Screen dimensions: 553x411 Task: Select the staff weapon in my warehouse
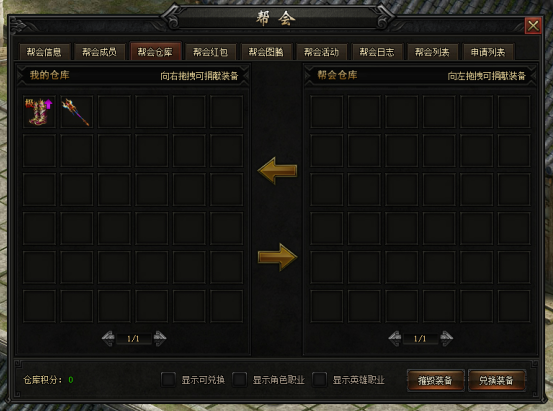click(x=77, y=112)
